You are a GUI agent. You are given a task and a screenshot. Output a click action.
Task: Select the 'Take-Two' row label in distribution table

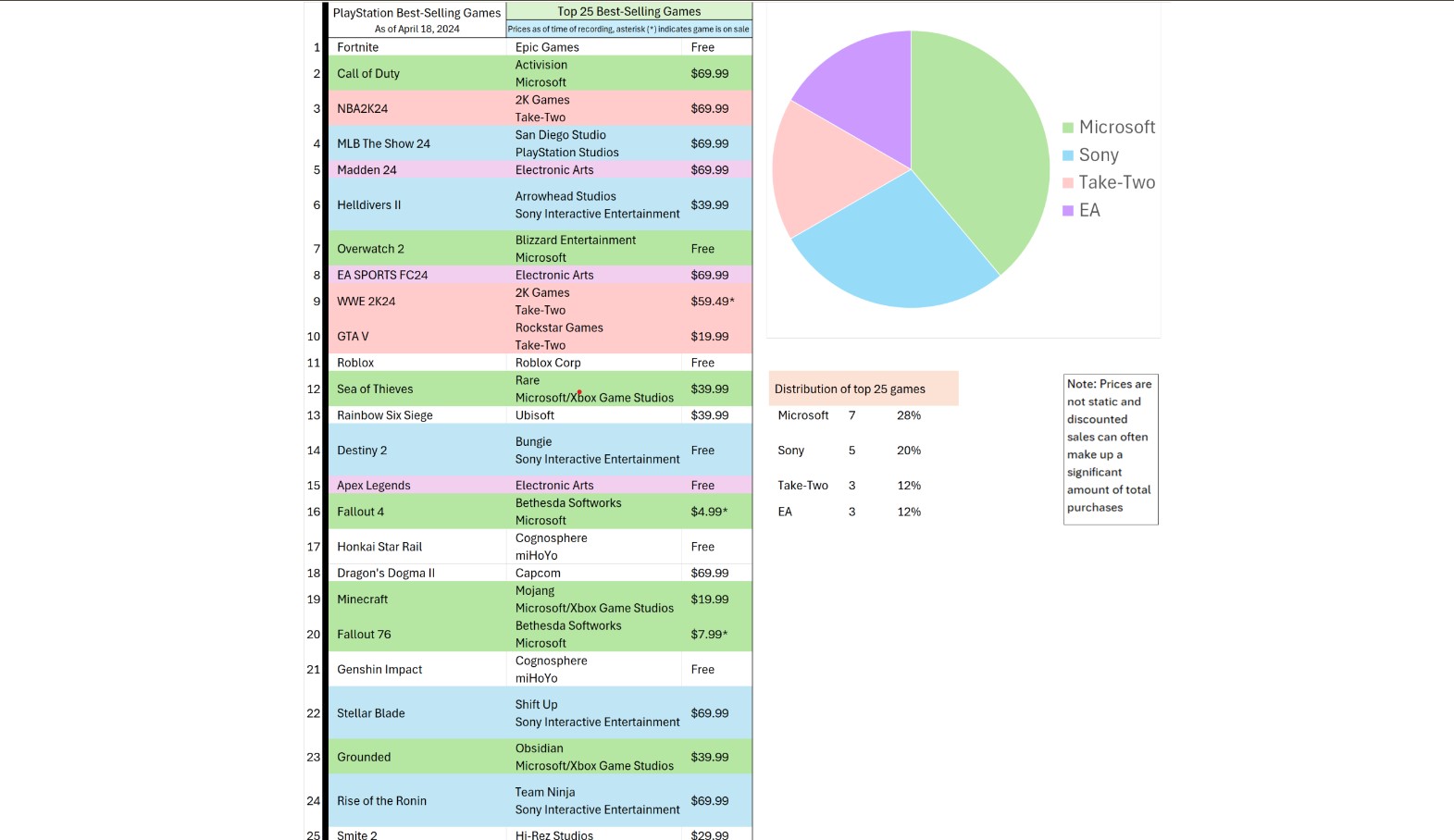click(x=803, y=486)
